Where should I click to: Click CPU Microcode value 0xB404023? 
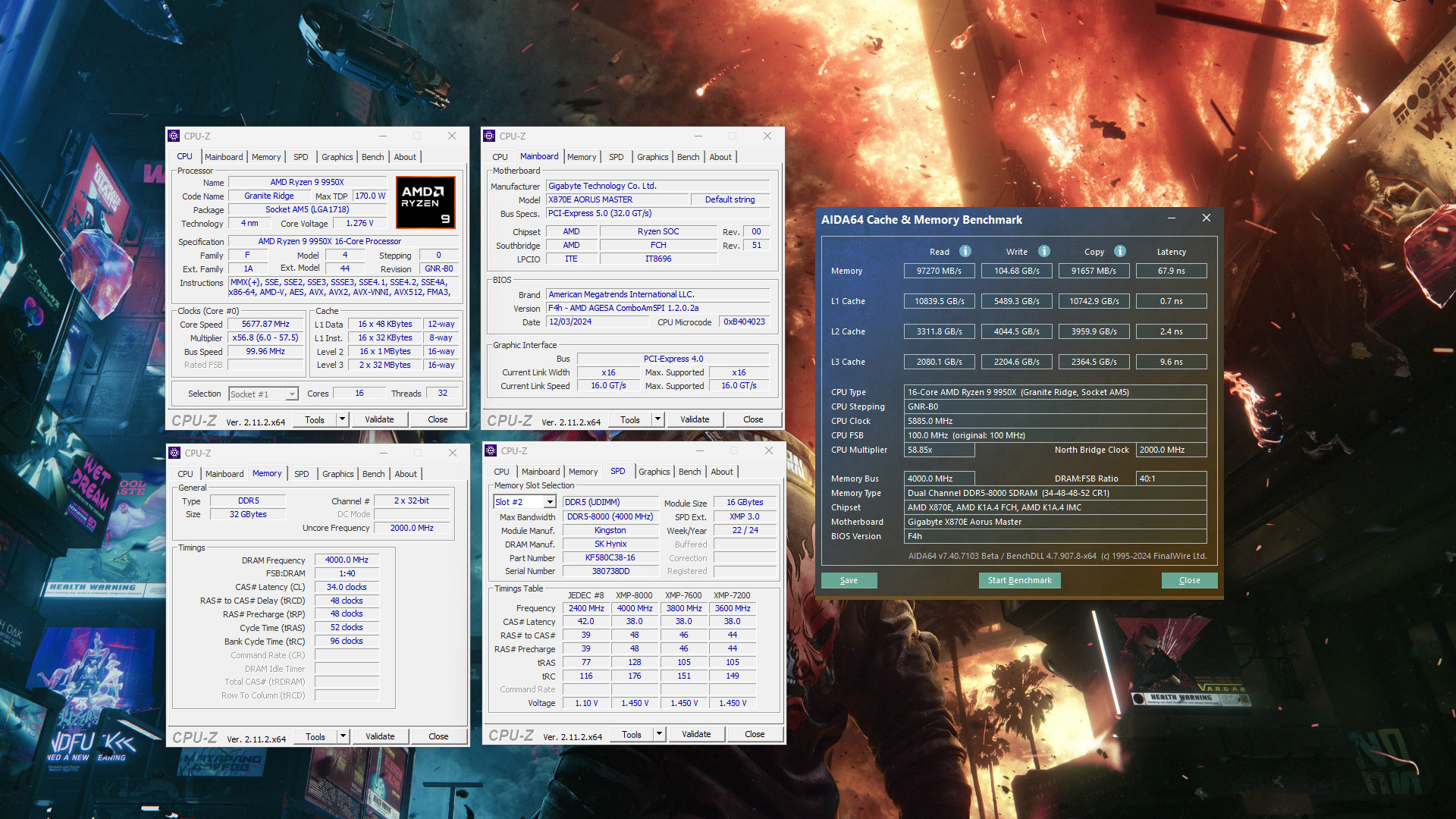point(744,322)
